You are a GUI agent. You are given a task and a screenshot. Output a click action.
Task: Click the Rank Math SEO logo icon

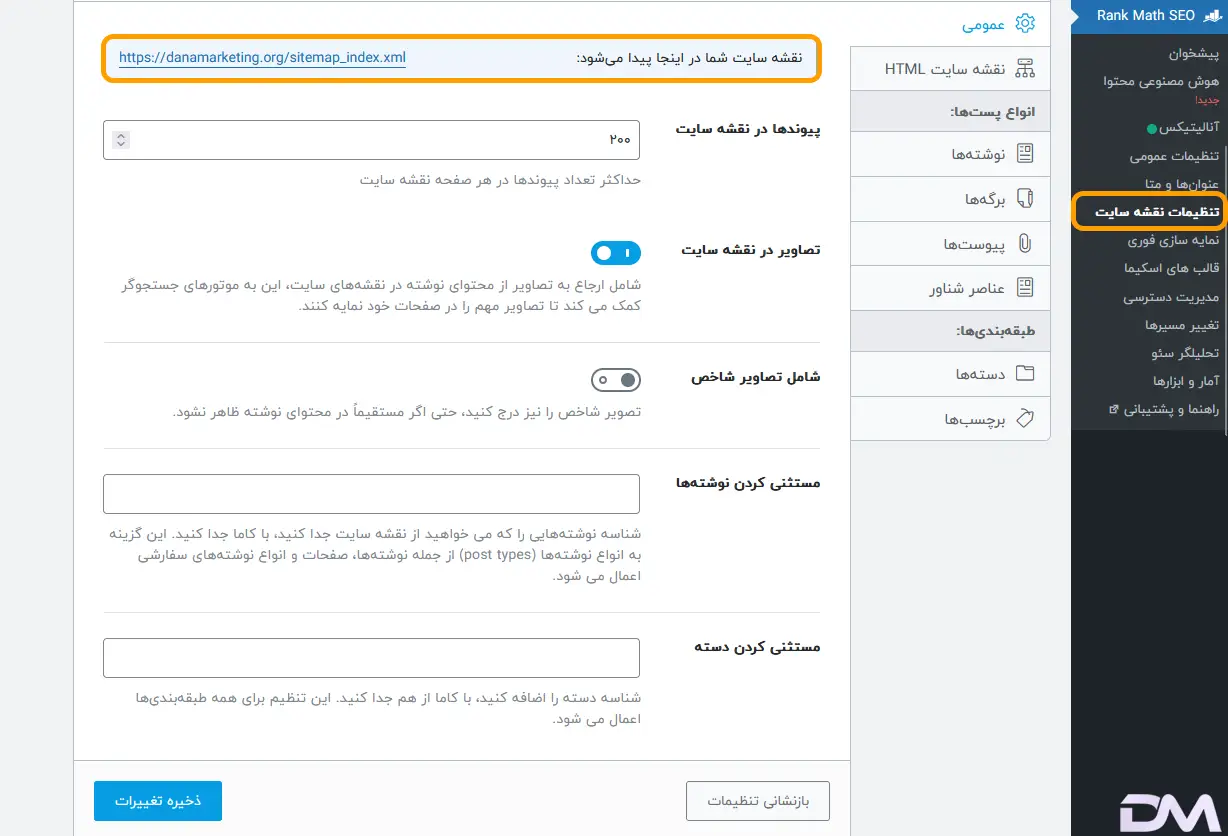(1212, 15)
